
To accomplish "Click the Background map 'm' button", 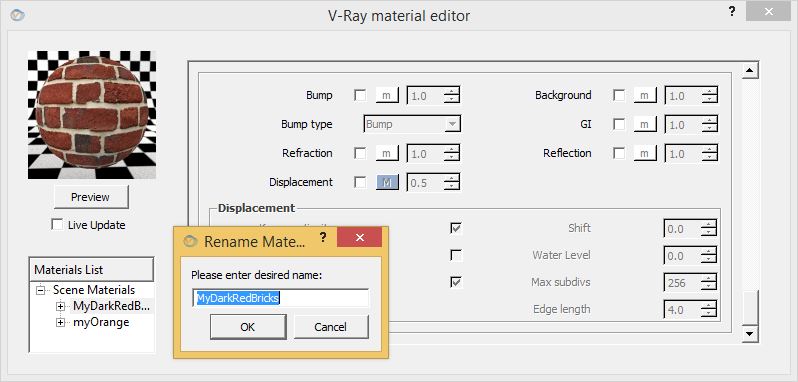I will [x=645, y=95].
